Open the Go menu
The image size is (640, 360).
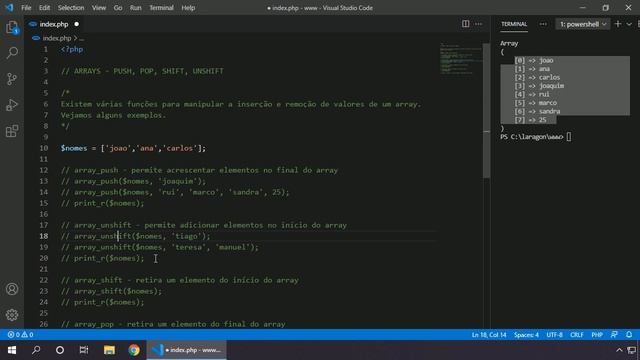click(118, 8)
